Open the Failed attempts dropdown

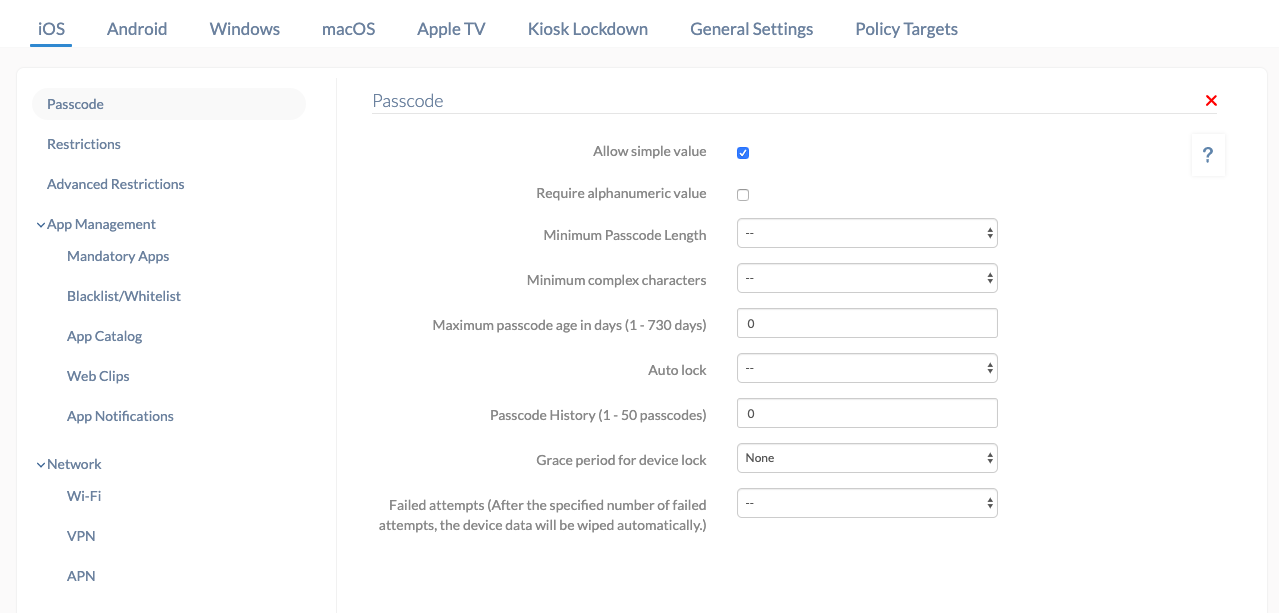(867, 503)
